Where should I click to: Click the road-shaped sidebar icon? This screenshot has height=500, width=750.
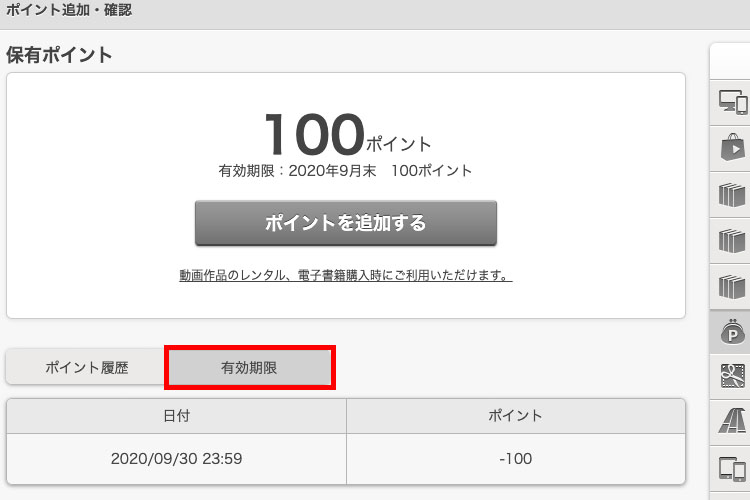[x=733, y=422]
